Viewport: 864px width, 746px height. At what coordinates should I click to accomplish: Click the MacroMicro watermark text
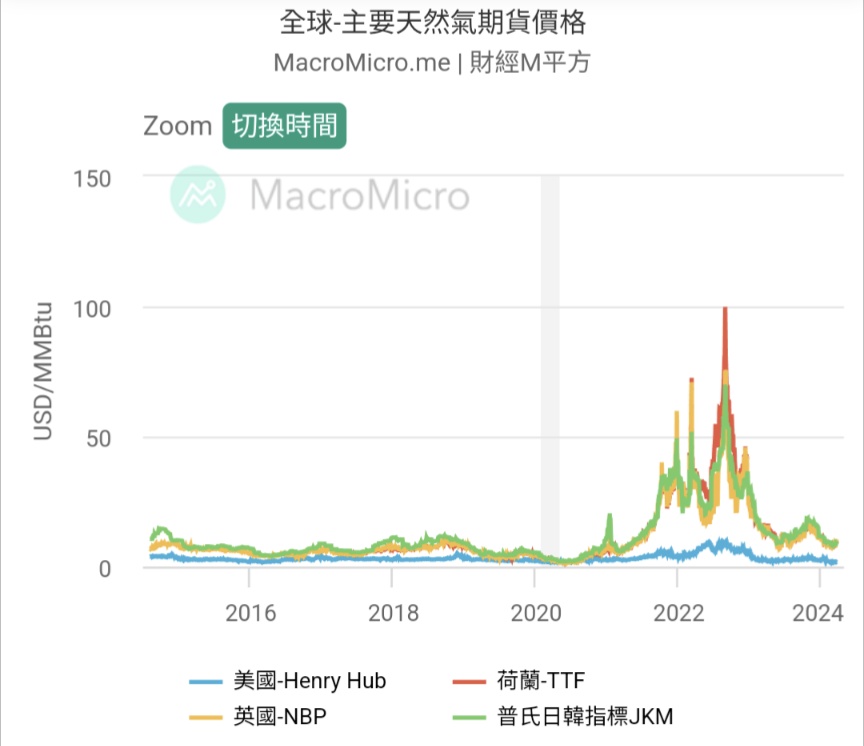tap(359, 195)
